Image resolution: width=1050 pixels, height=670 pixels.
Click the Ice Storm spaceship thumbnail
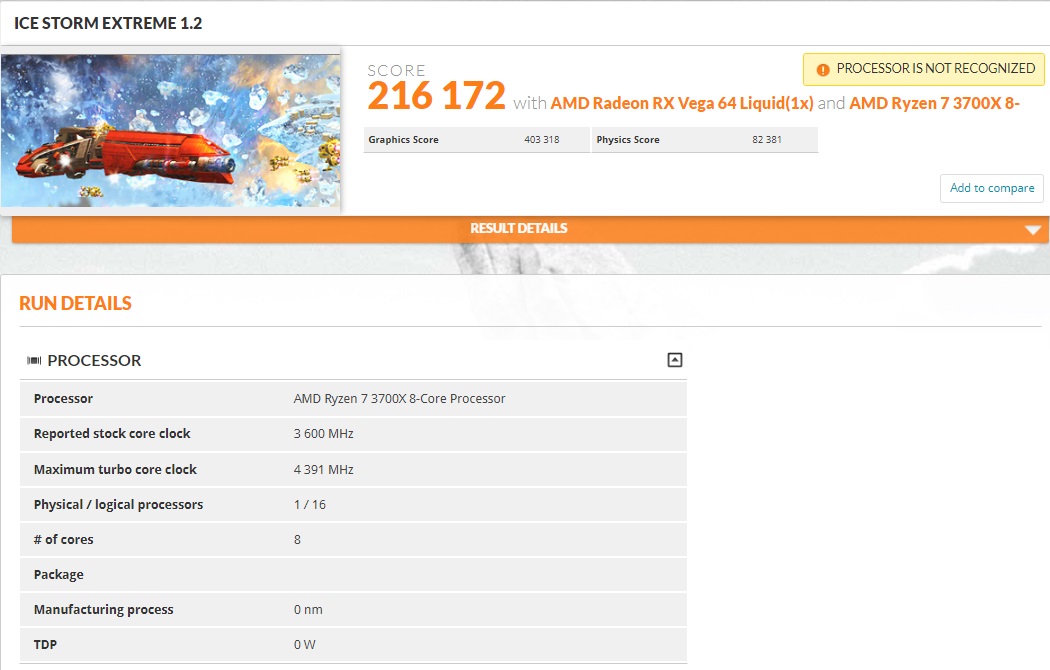(171, 131)
